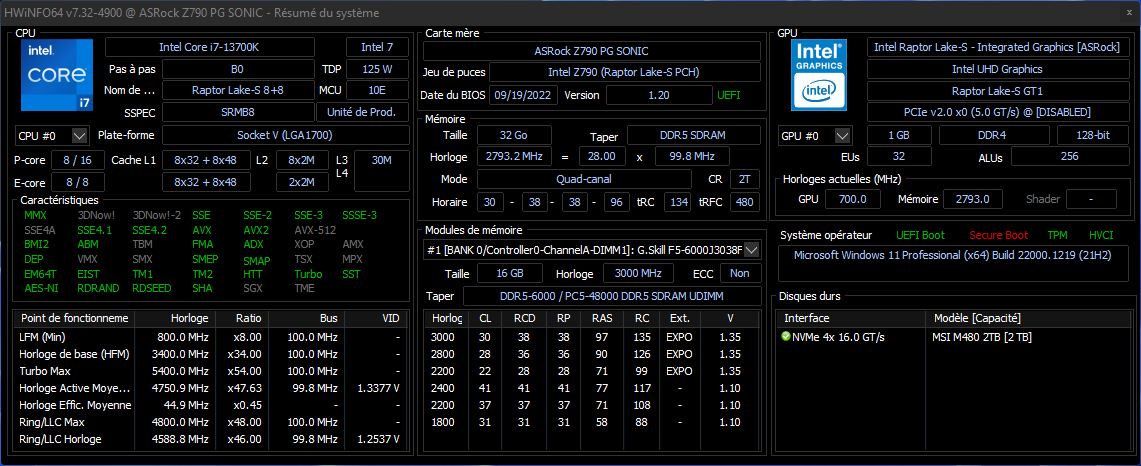Click the AVX2 feature flag

click(x=256, y=229)
